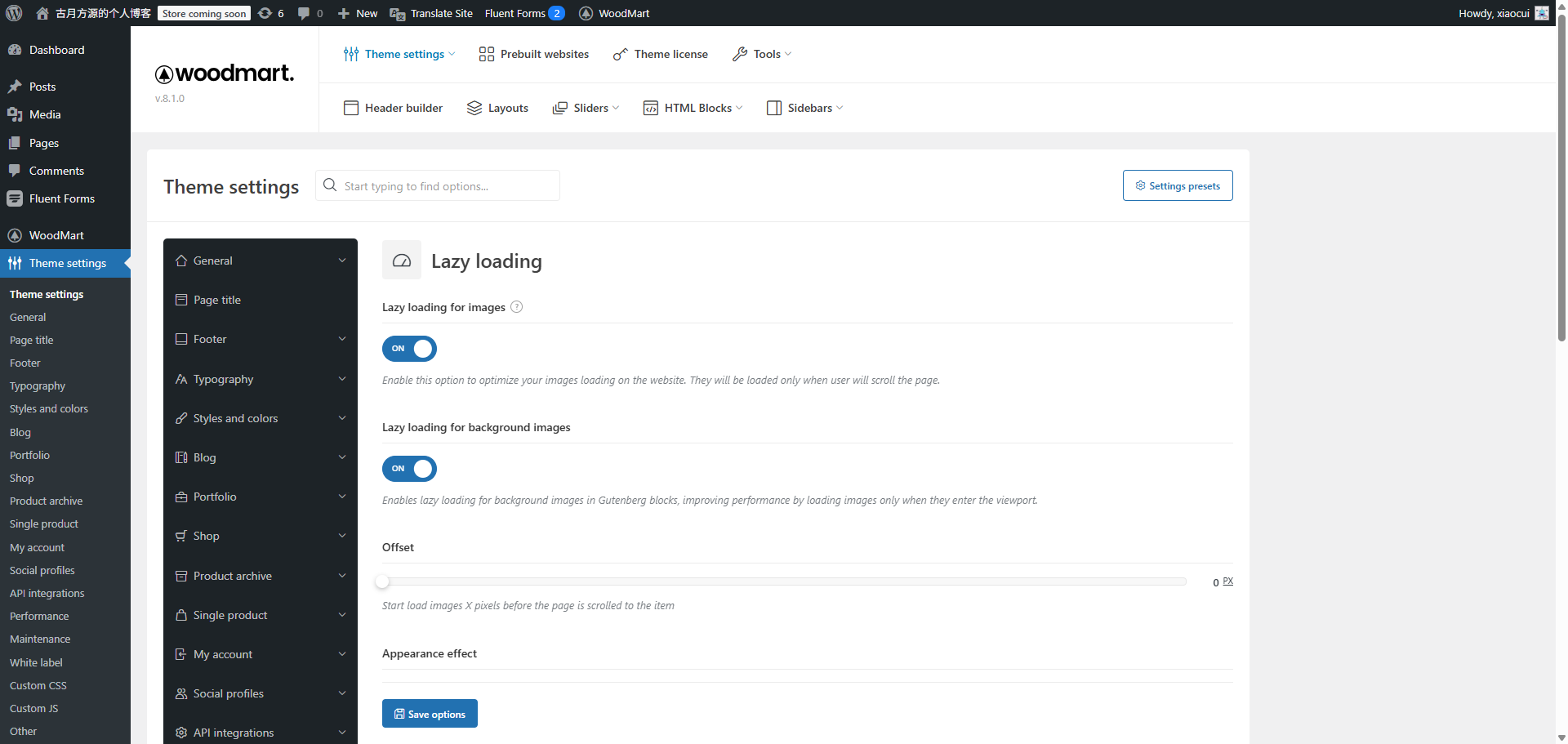Open Layouts in the WoodMart navigation

[x=497, y=108]
